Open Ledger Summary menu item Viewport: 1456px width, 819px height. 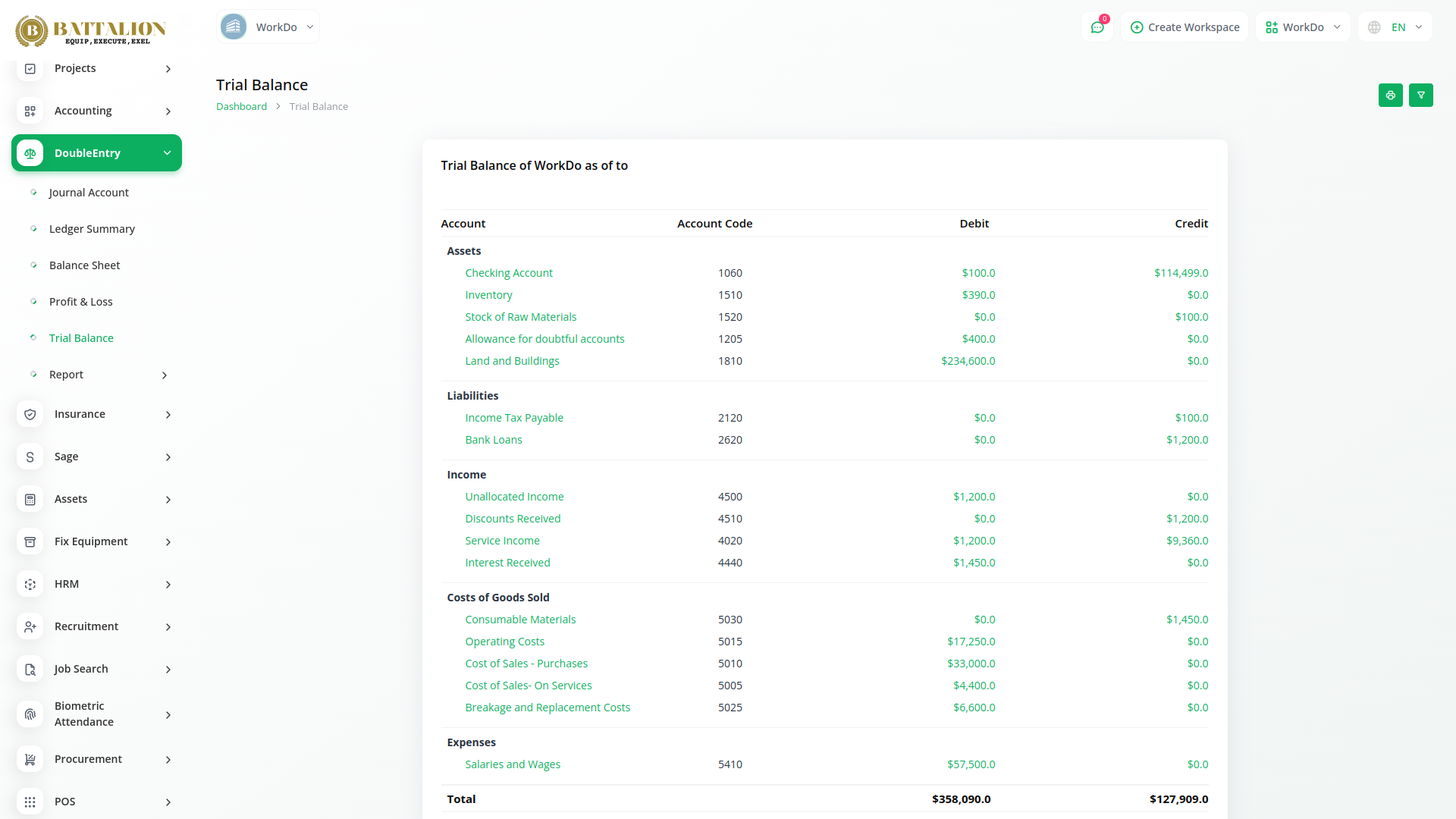point(92,229)
